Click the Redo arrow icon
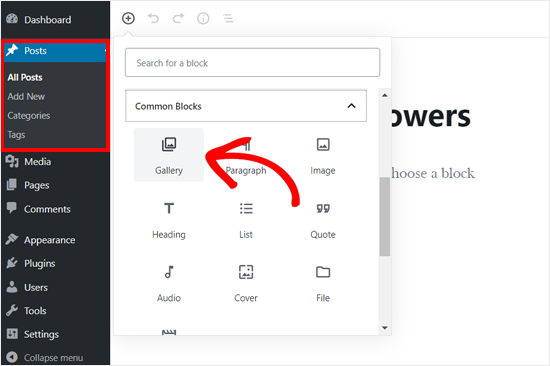 point(178,18)
